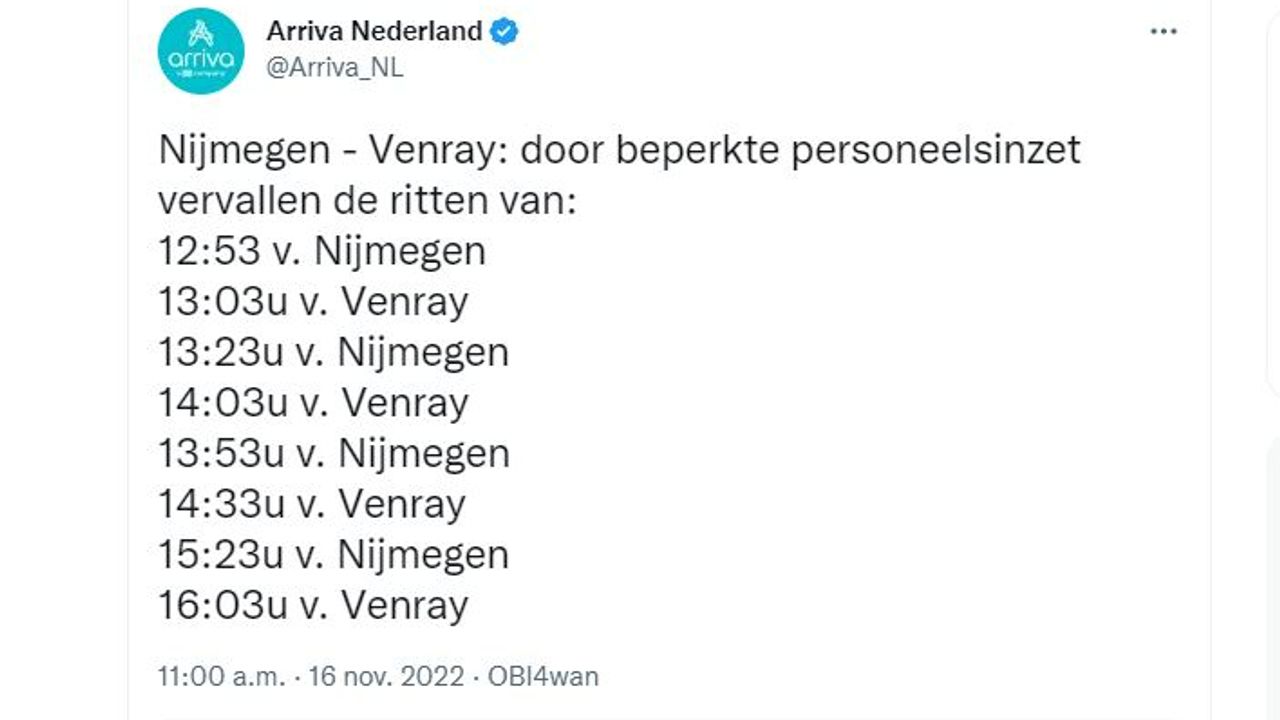Select the 13:03u v. Venray line
Screen dimensions: 1280x720
(312, 301)
